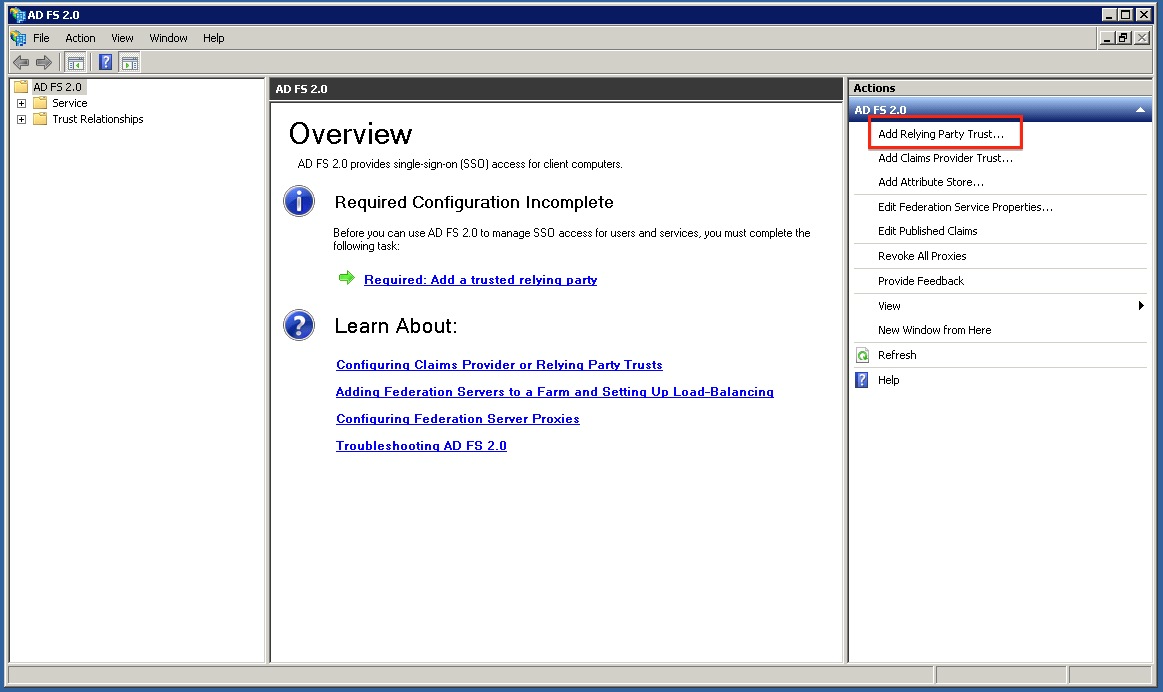Click the back navigation arrow
The height and width of the screenshot is (692, 1163).
tap(21, 61)
